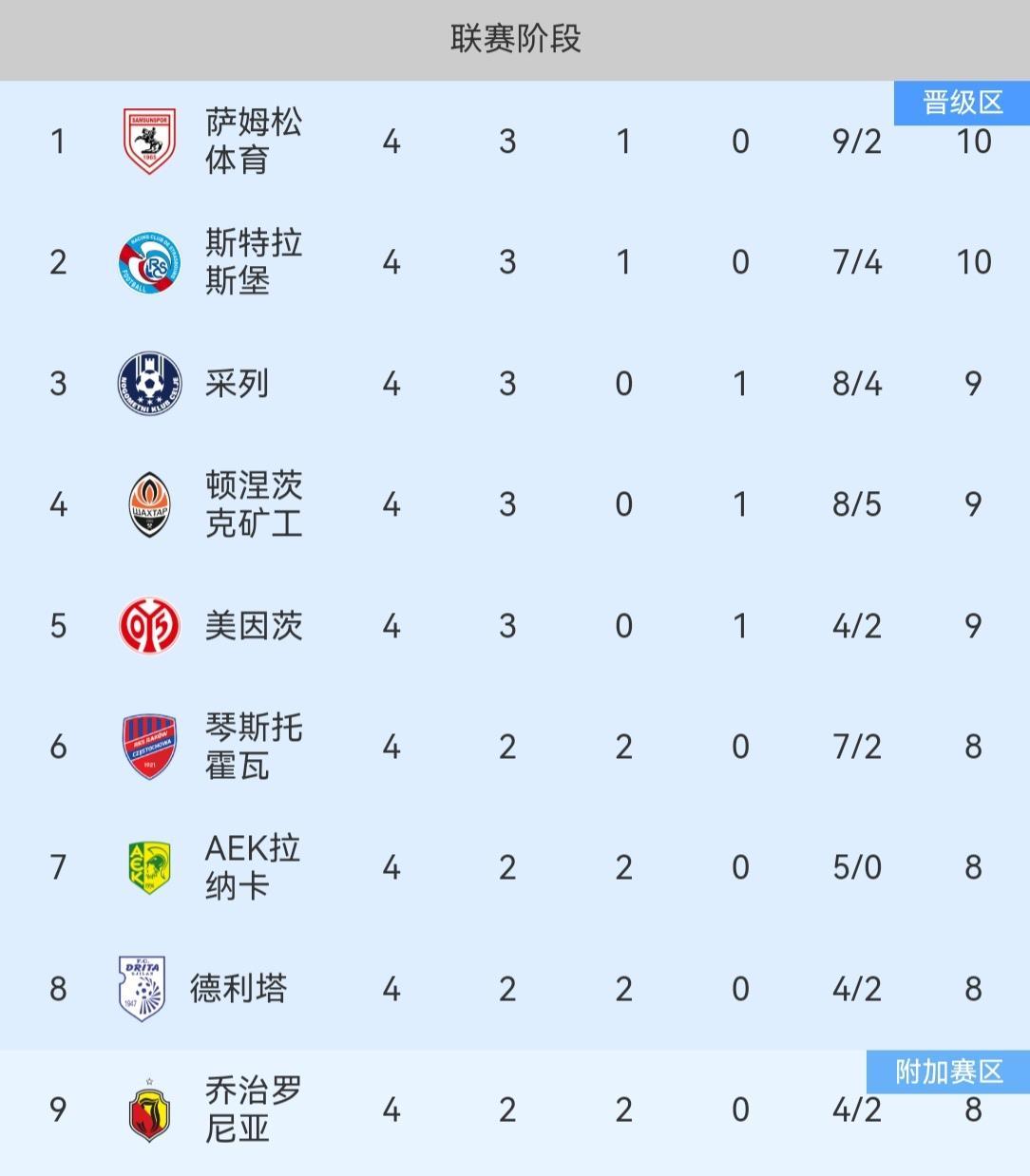Click the Drita club crest
Viewport: 1030px width, 1176px height.
coord(143,988)
